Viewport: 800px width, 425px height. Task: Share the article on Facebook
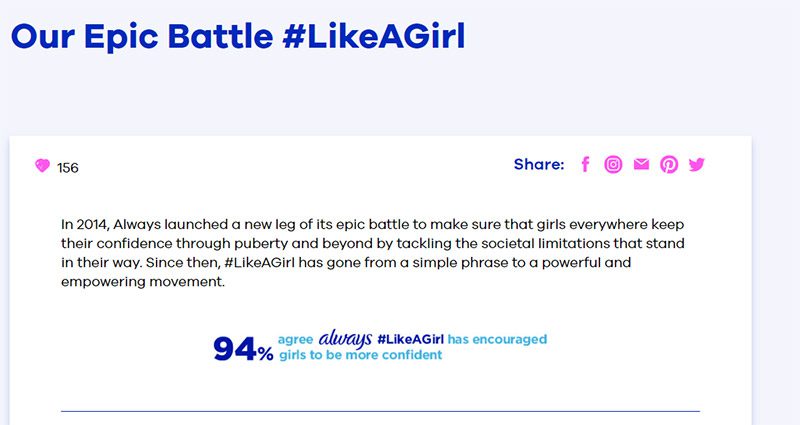click(x=585, y=164)
